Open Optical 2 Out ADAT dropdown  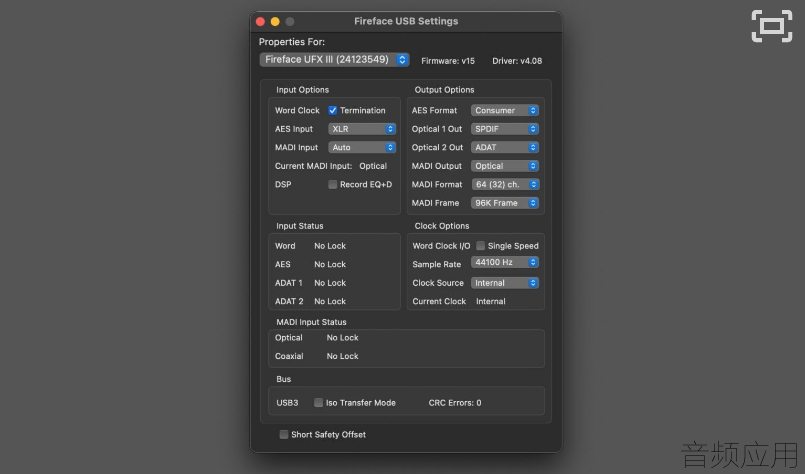tap(505, 147)
